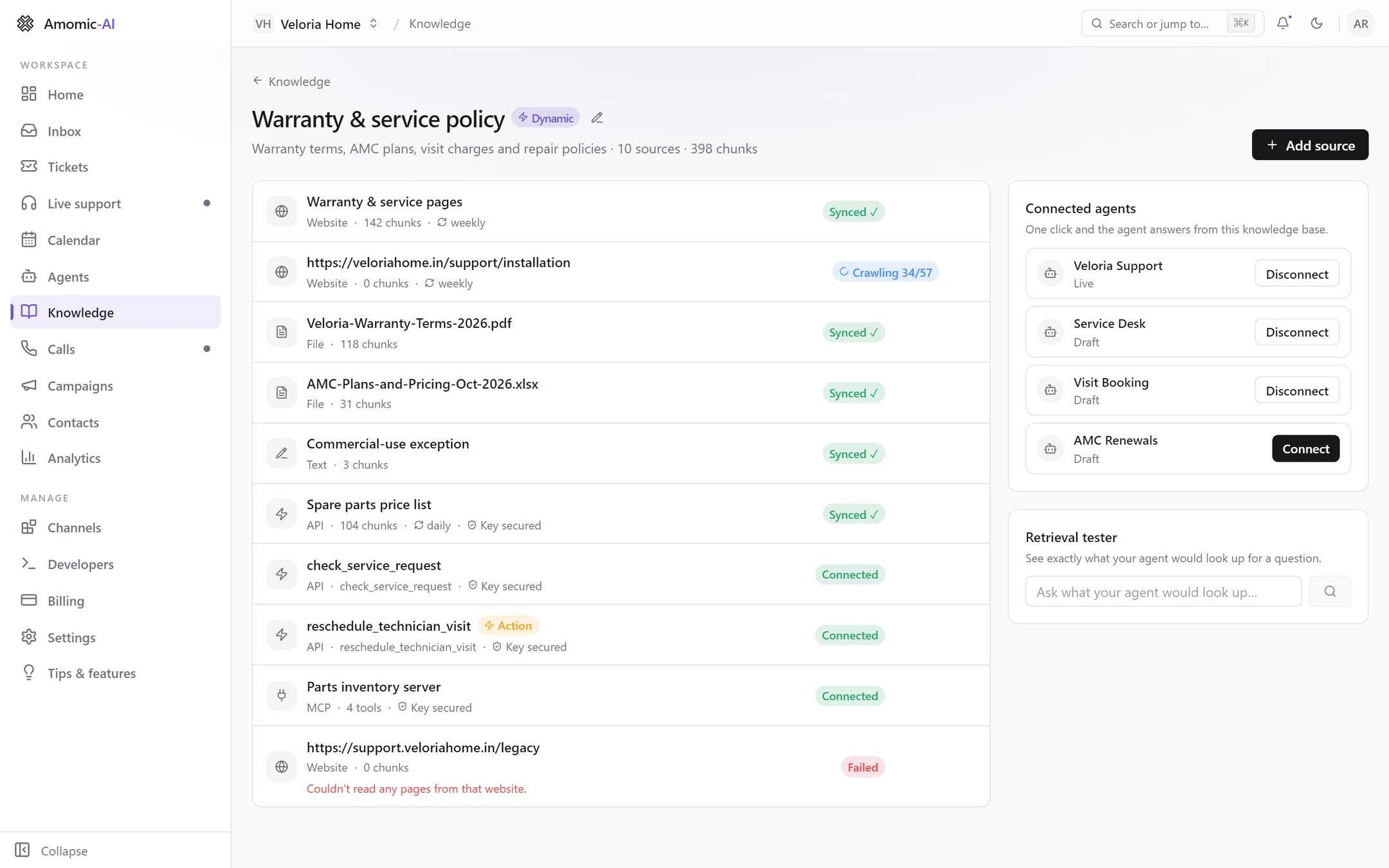Click the notifications bell icon
Viewport: 1389px width, 868px height.
tap(1283, 23)
